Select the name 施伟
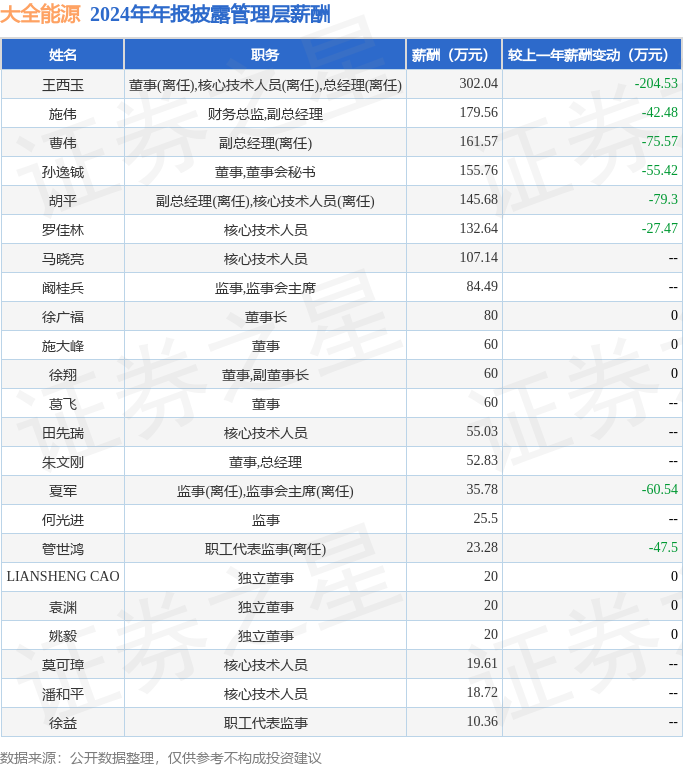683x767 pixels. (63, 114)
